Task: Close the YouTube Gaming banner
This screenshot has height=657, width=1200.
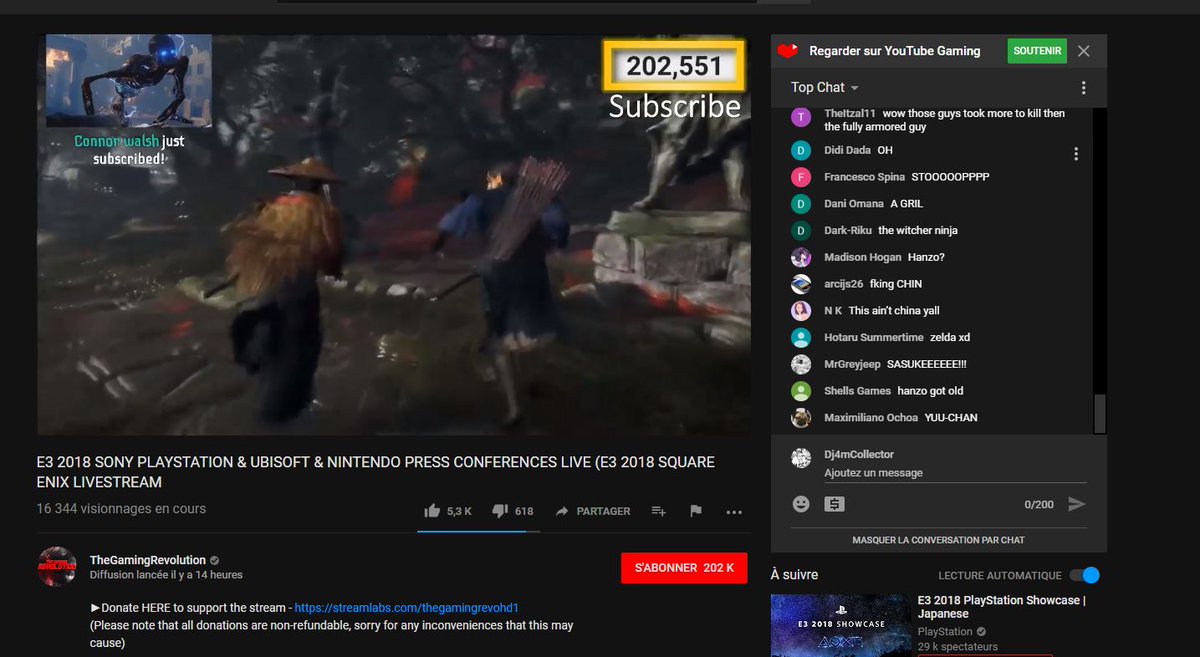Action: click(x=1084, y=51)
